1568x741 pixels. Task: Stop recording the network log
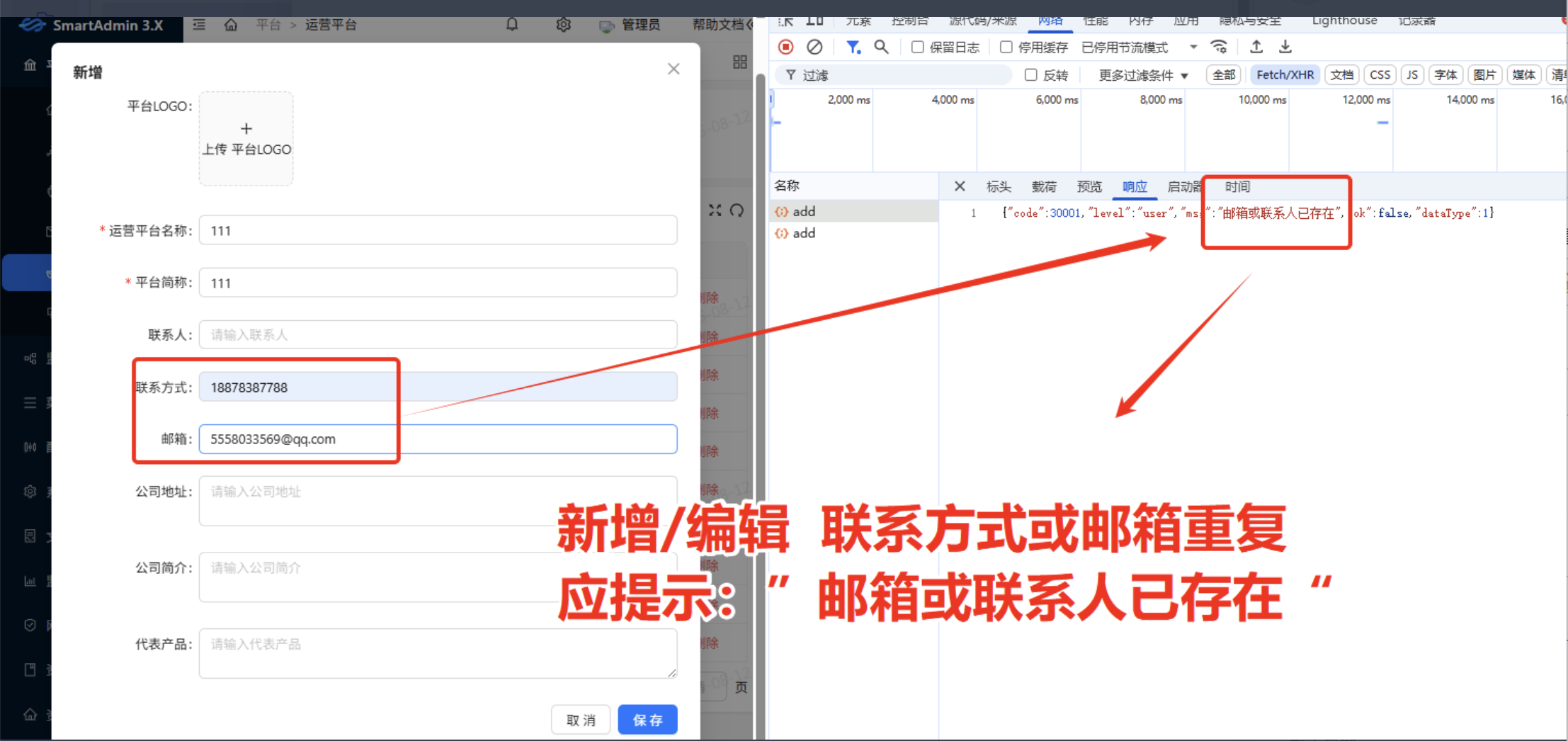[x=785, y=47]
